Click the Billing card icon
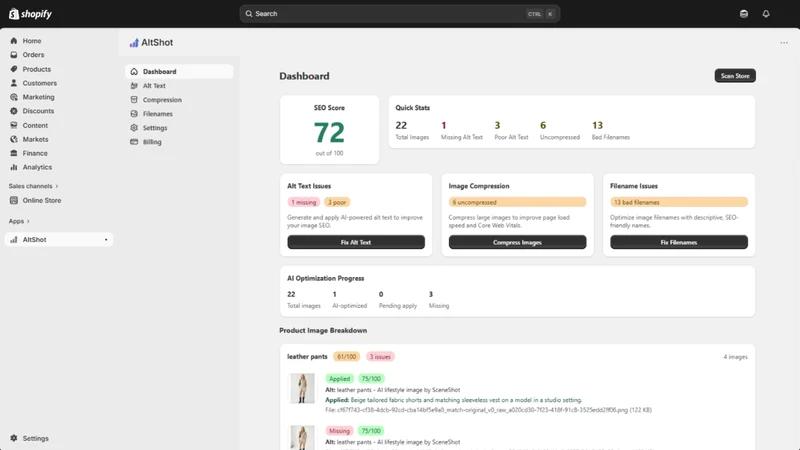Screen dimensions: 800x450 (134, 142)
